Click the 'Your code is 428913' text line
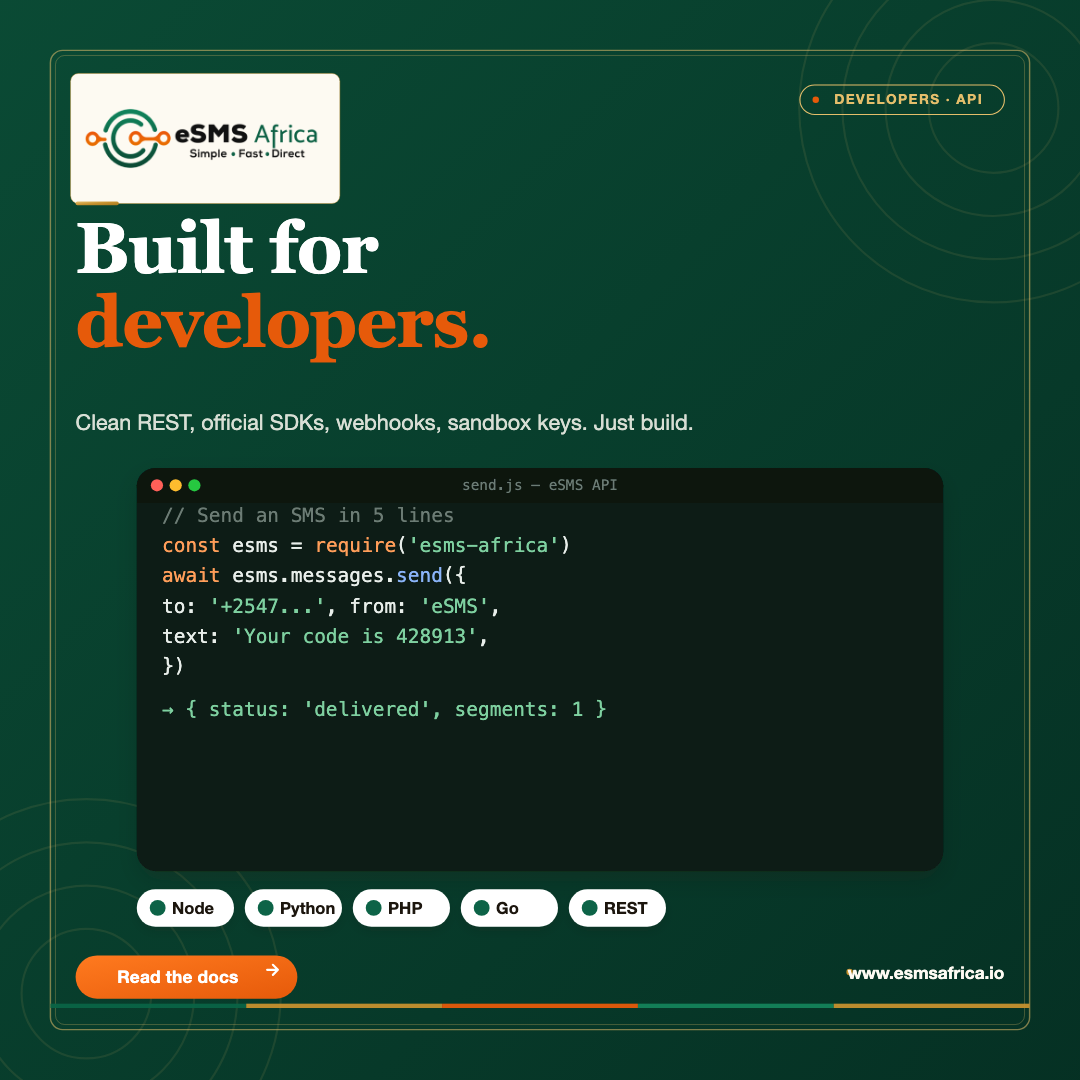 (x=325, y=636)
